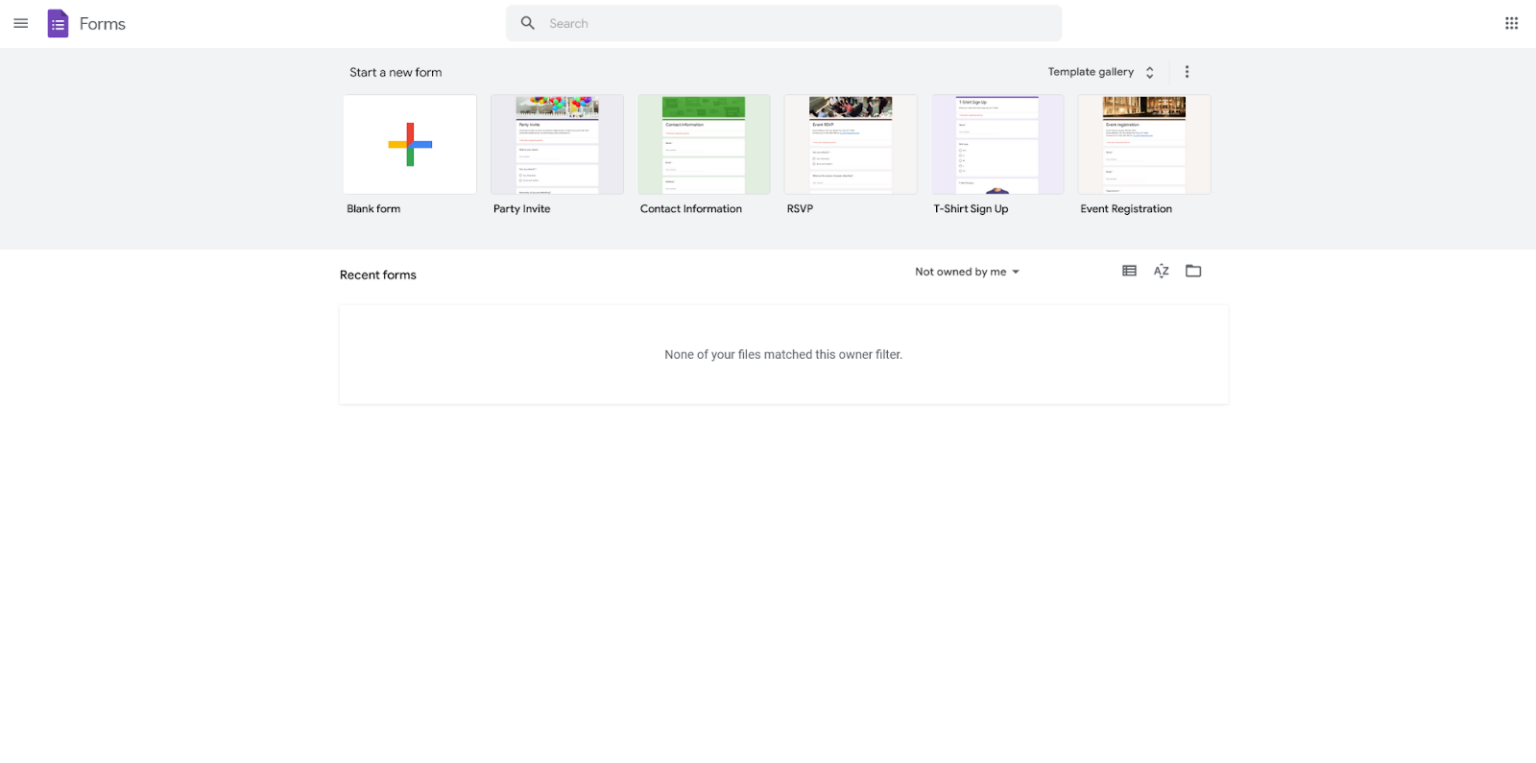Switch to list view for recent forms
The image size is (1536, 763).
tap(1129, 270)
